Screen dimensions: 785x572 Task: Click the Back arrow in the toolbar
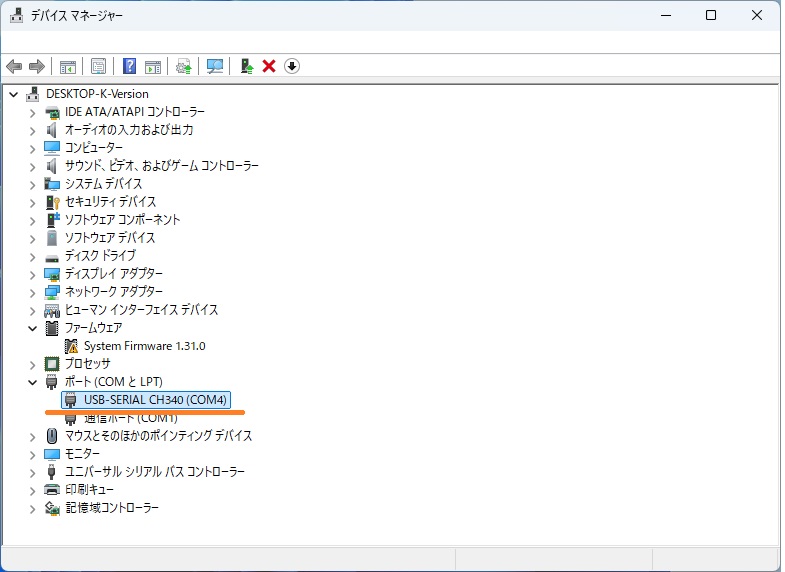click(14, 66)
